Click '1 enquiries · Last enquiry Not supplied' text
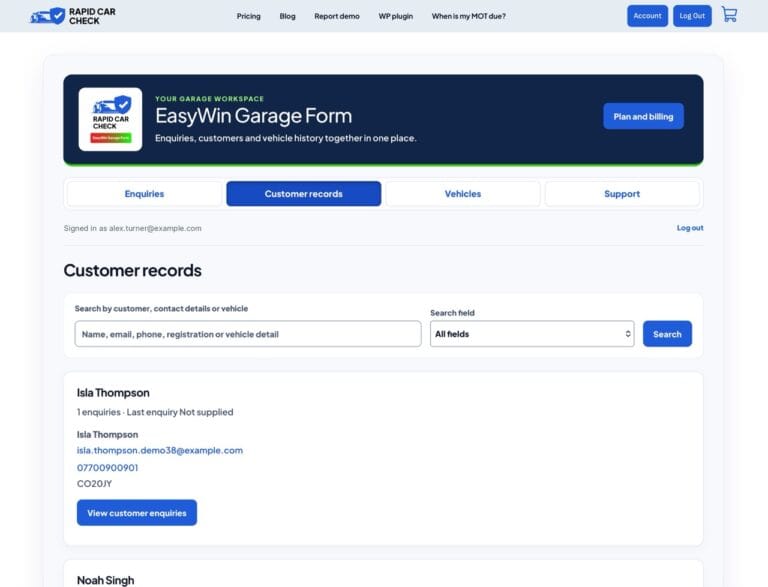This screenshot has width=768, height=587. click(x=155, y=412)
